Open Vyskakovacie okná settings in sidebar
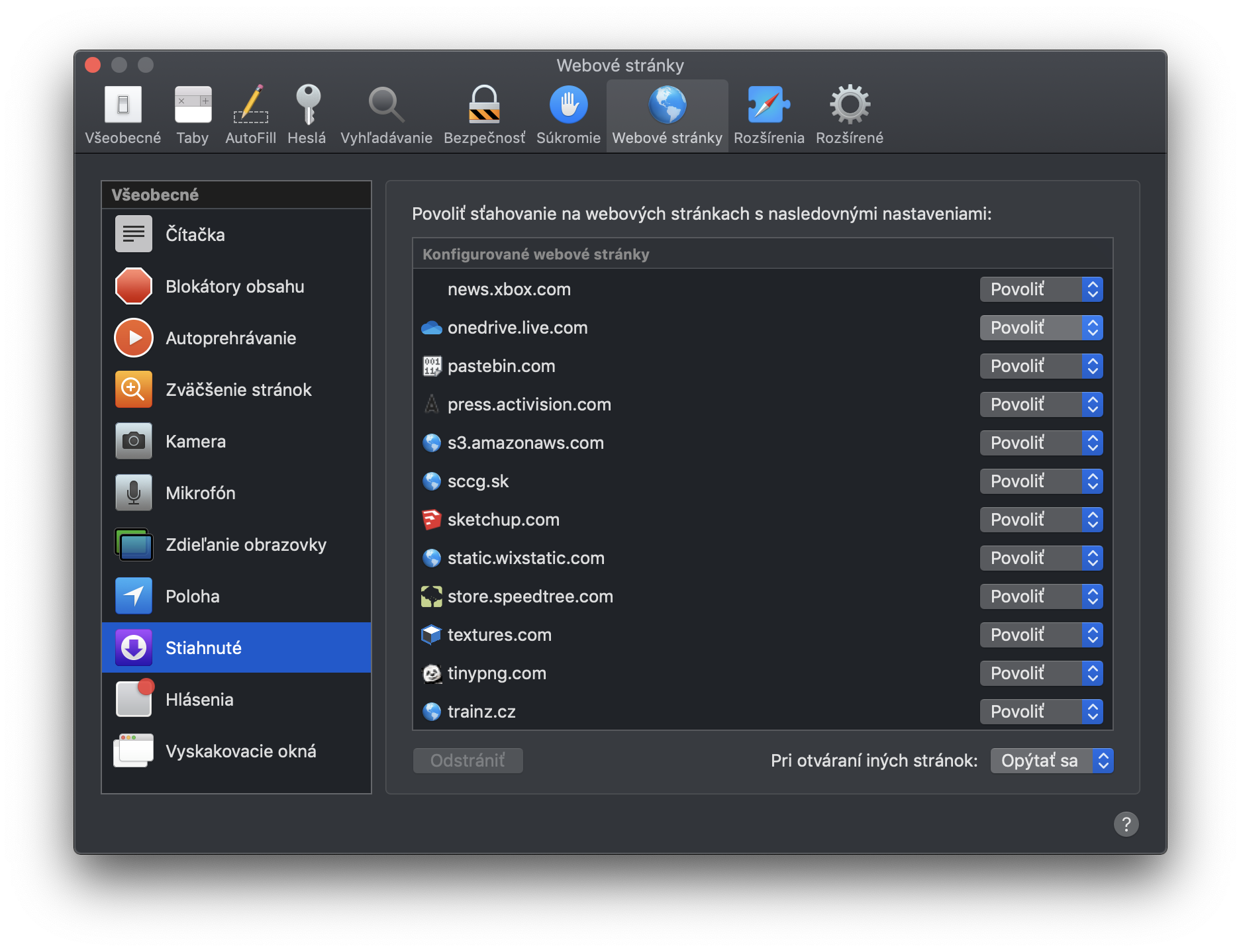 coord(240,751)
